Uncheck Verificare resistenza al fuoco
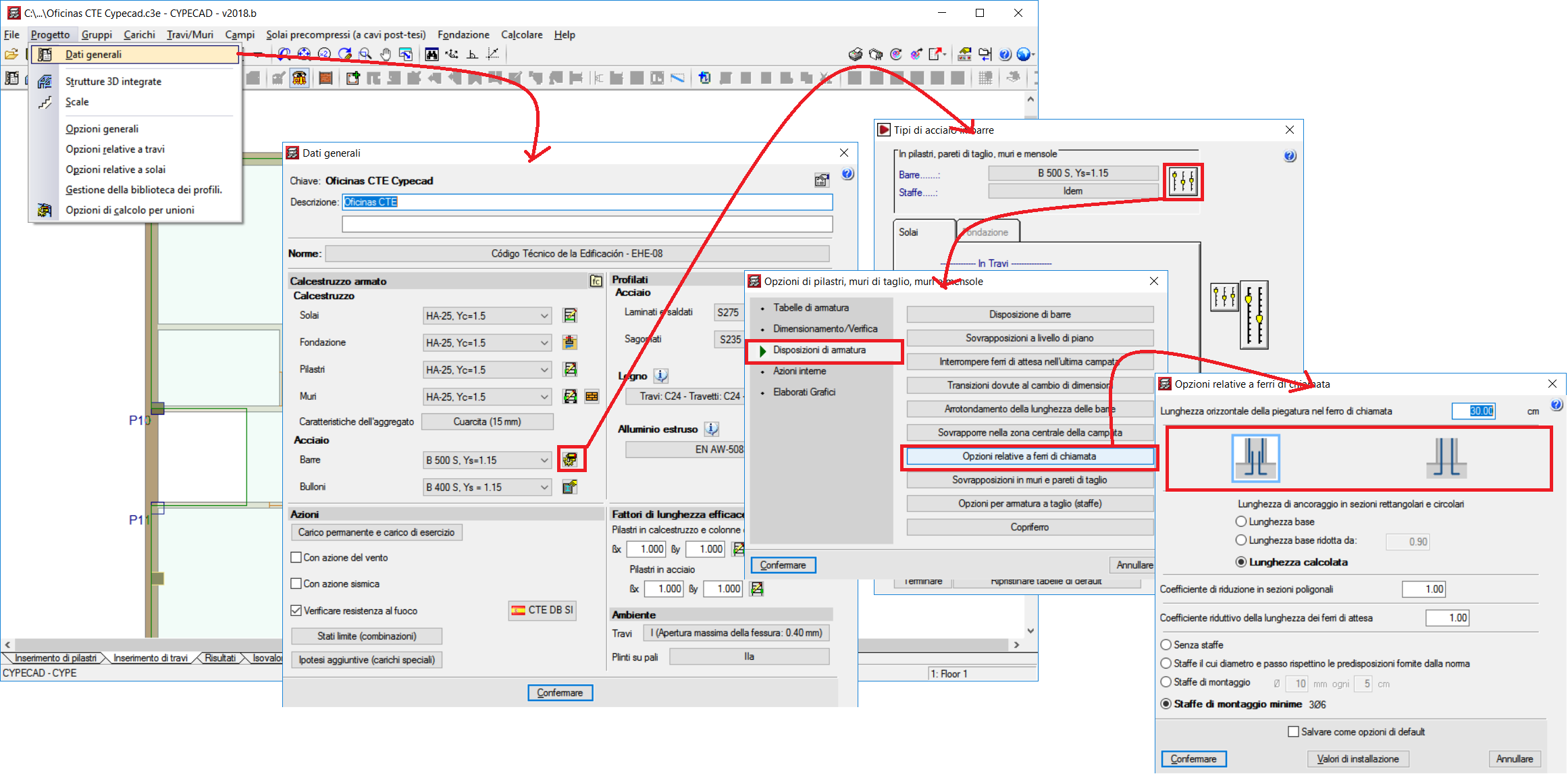The height and width of the screenshot is (774, 1568). coord(296,611)
